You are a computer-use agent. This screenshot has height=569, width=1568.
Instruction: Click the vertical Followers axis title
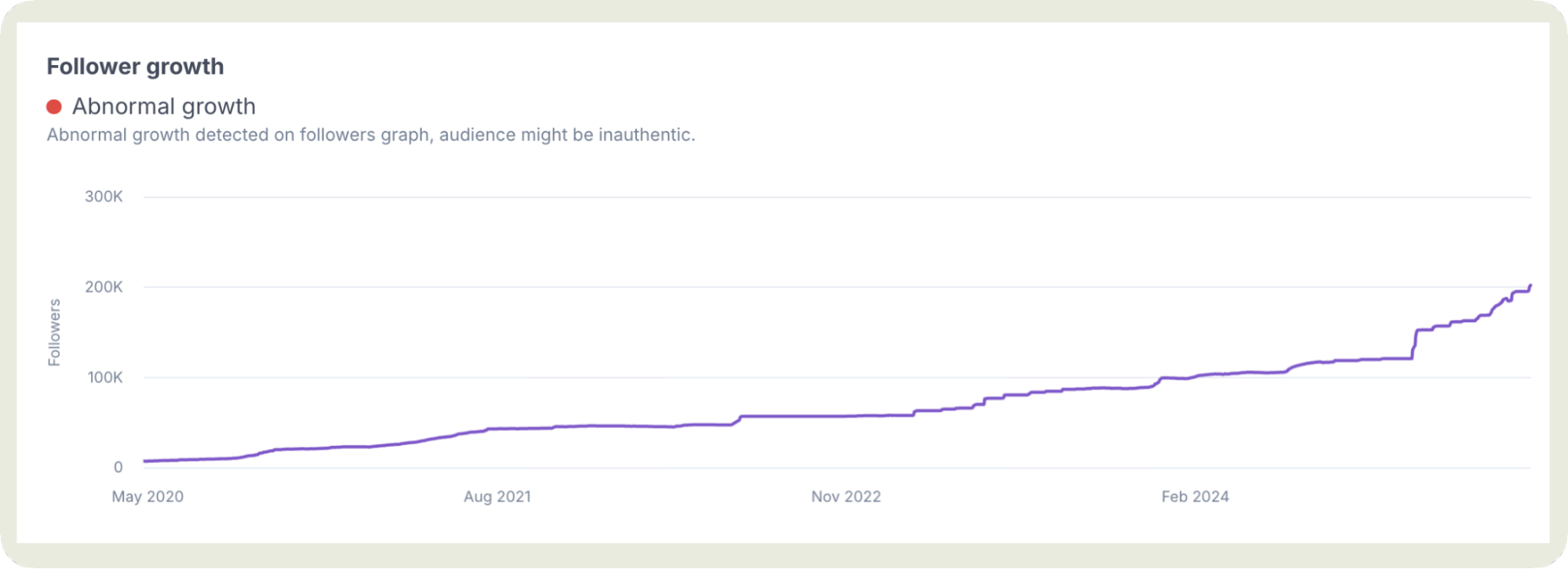tap(54, 332)
